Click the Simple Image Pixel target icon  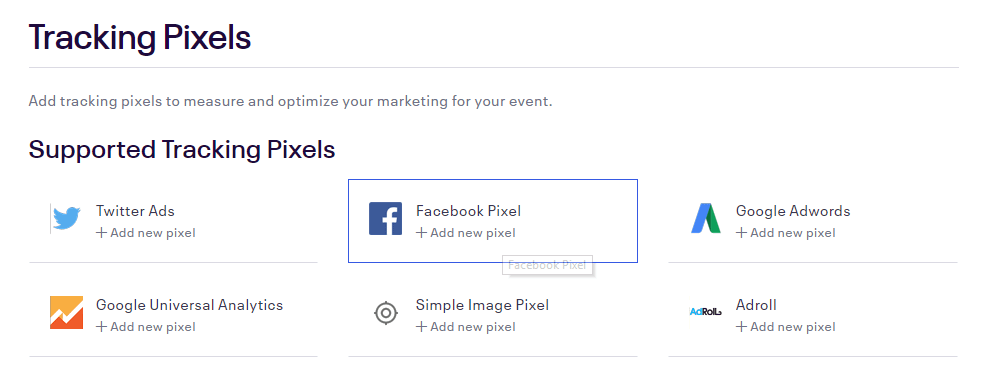(x=385, y=313)
